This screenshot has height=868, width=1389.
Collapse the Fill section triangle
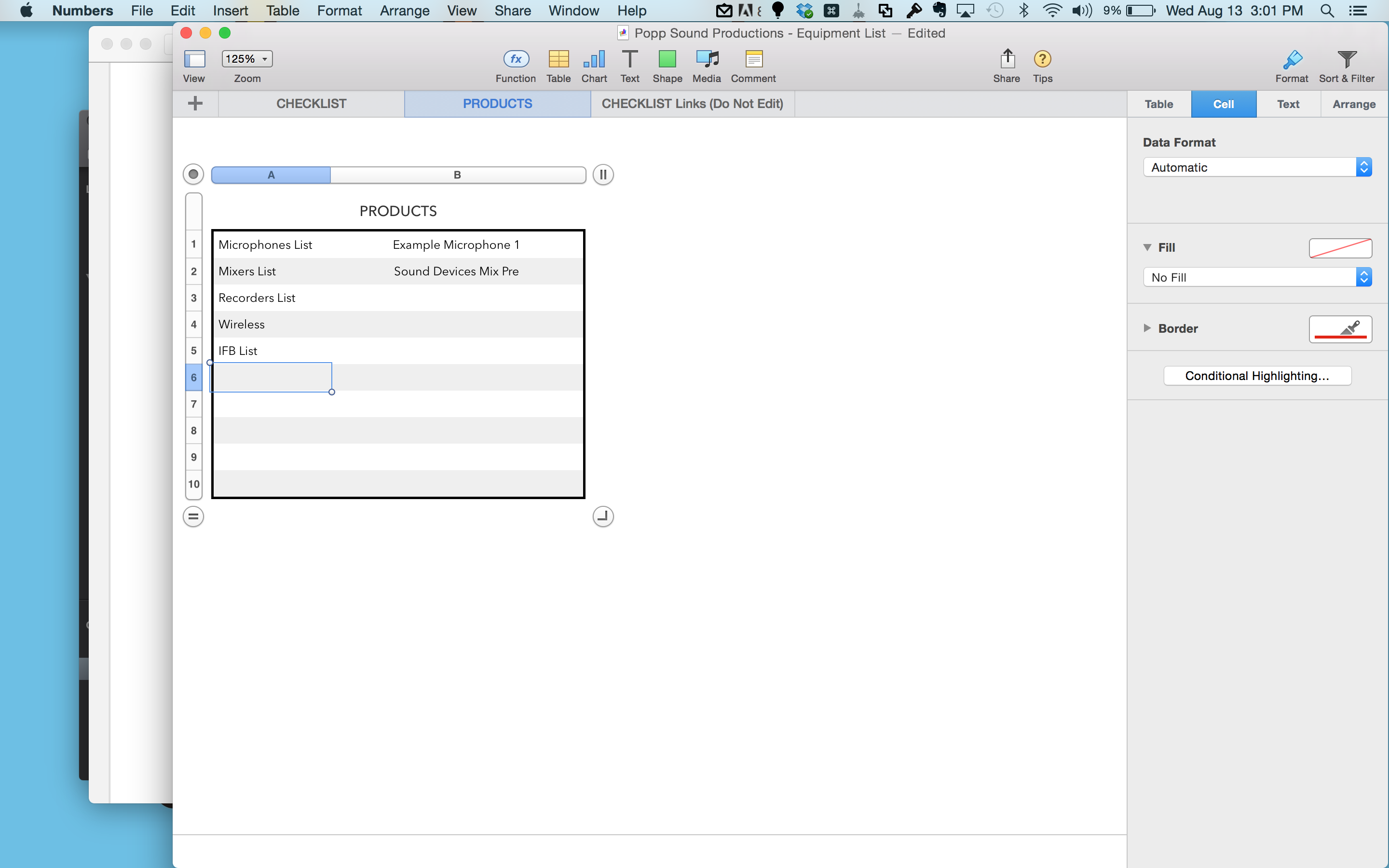[x=1147, y=247]
